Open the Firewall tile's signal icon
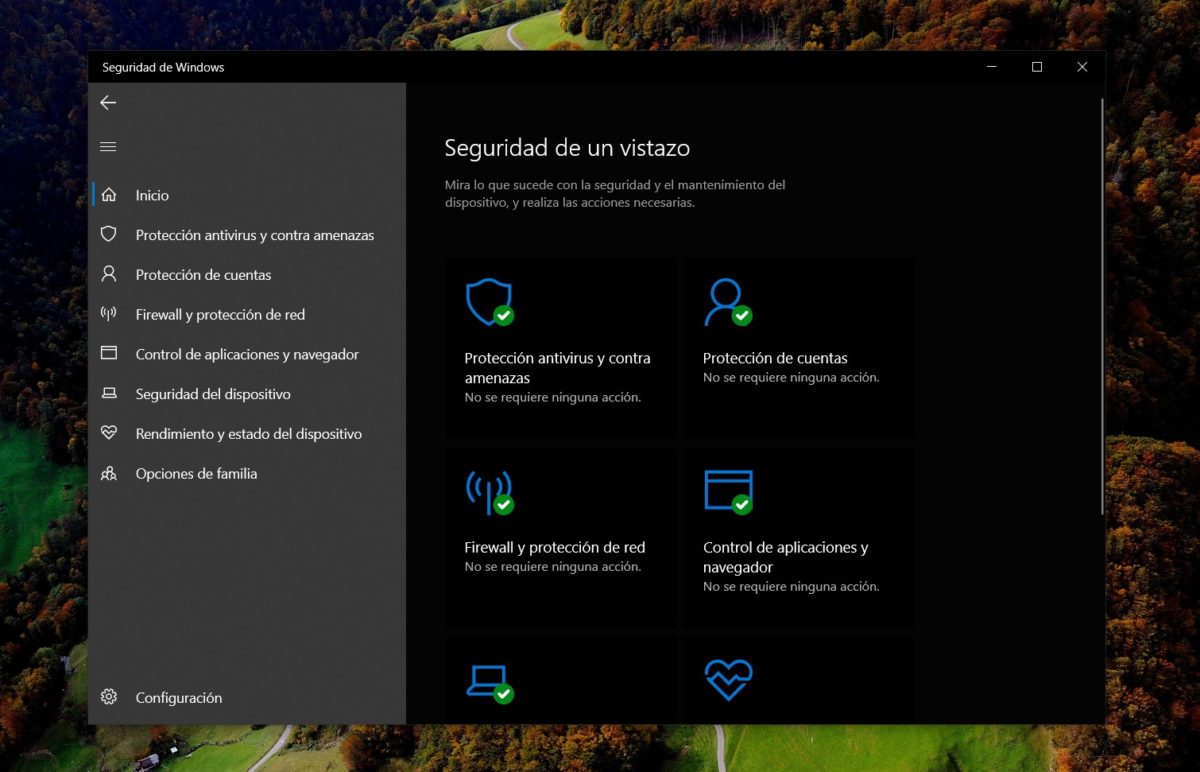Image resolution: width=1200 pixels, height=772 pixels. 489,491
